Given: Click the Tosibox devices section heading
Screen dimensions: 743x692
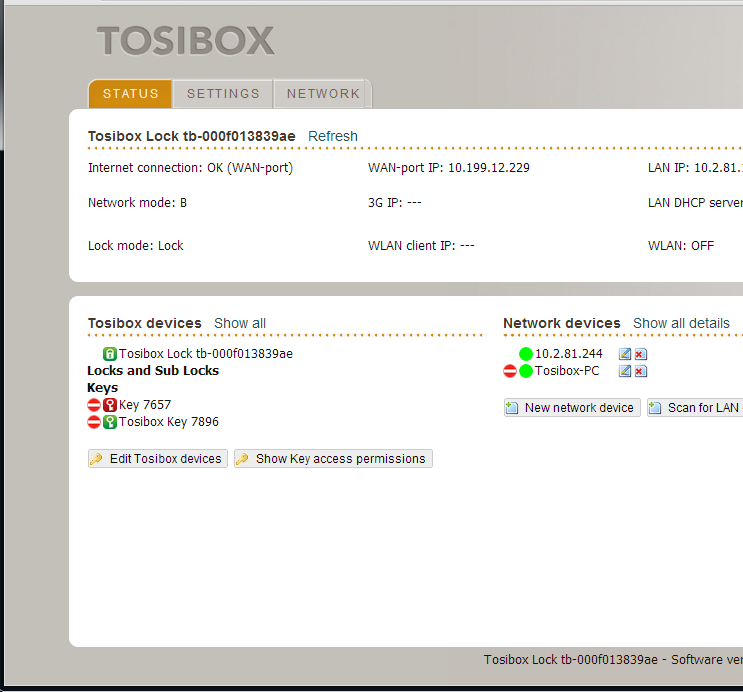Looking at the screenshot, I should pos(145,323).
